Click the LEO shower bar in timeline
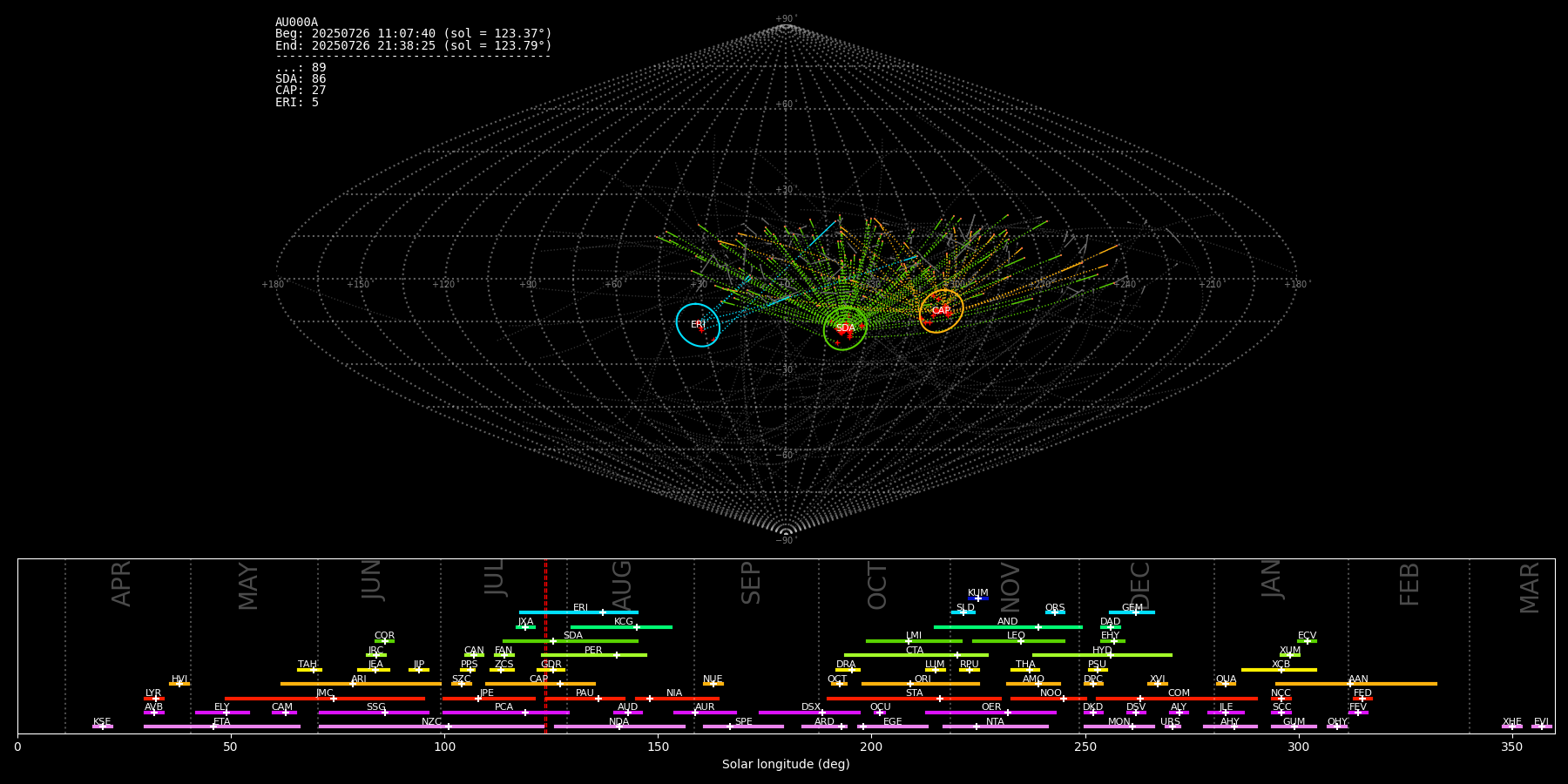The width and height of the screenshot is (1568, 784). (1018, 641)
